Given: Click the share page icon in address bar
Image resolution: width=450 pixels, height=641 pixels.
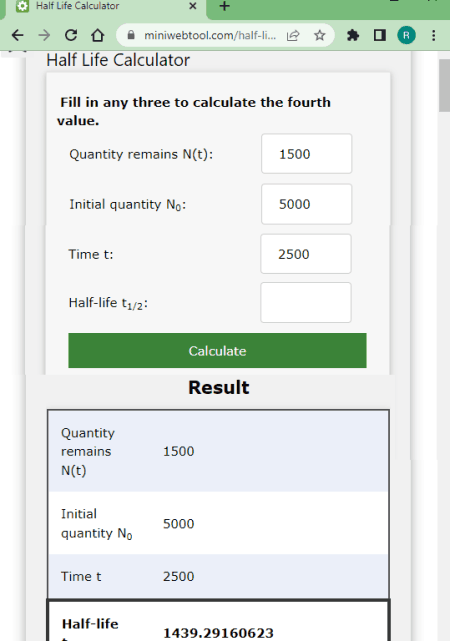Looking at the screenshot, I should (x=293, y=36).
